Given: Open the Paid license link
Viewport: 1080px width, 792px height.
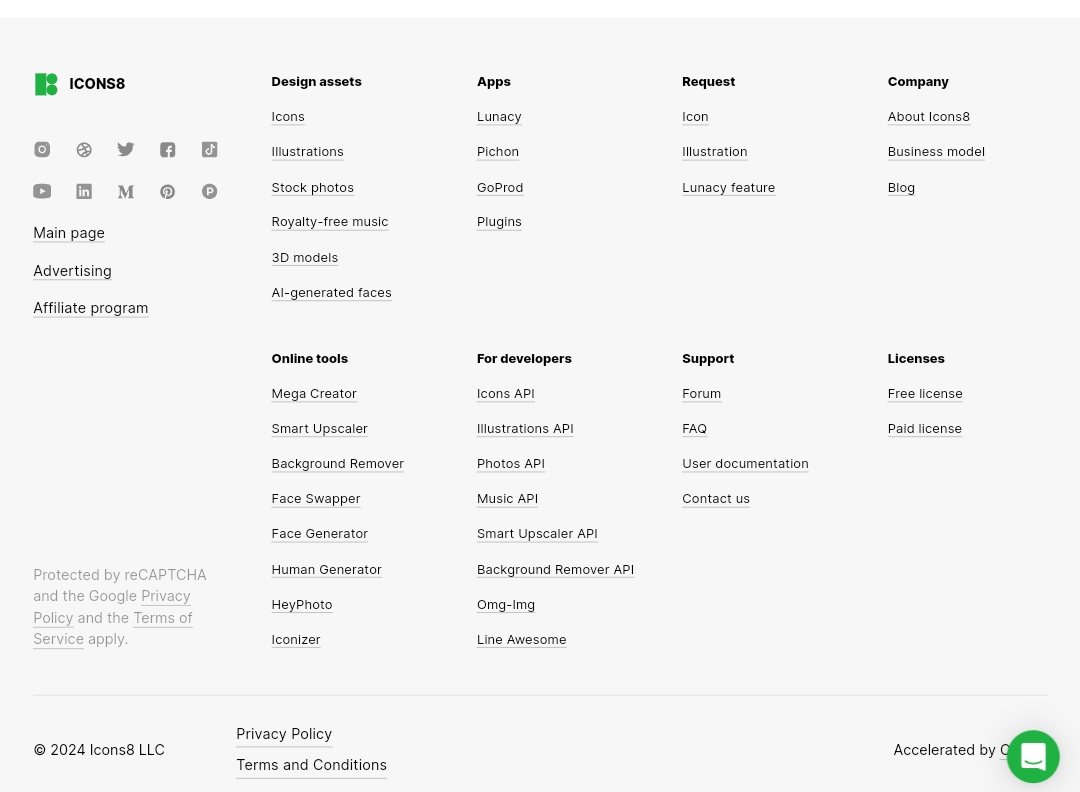Looking at the screenshot, I should coord(924,428).
